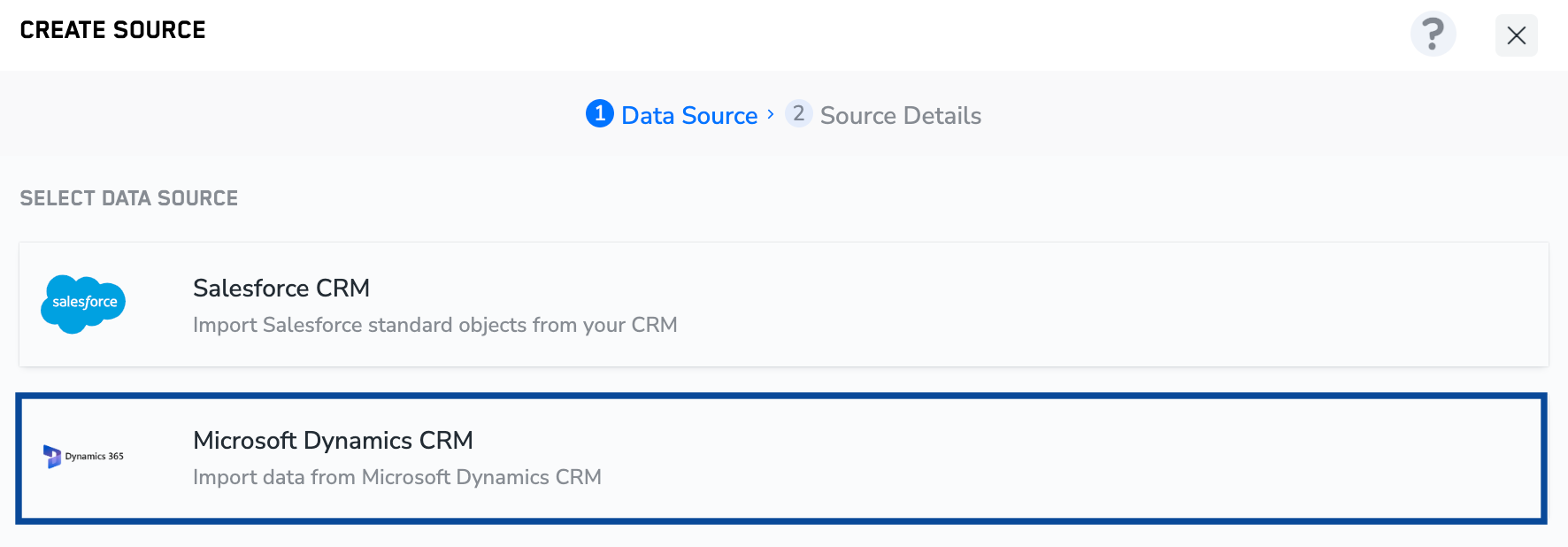Open the help question mark icon
The height and width of the screenshot is (547, 1568).
[x=1433, y=35]
